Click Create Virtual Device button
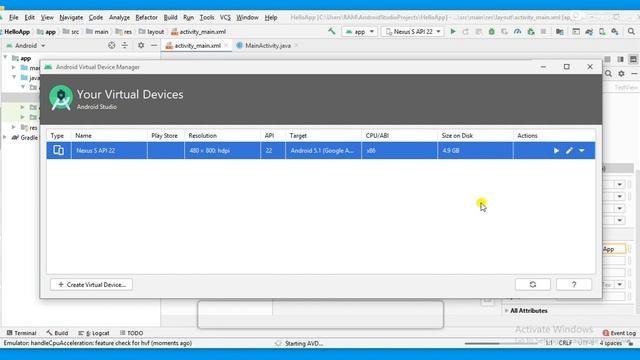The width and height of the screenshot is (640, 360). pos(91,284)
